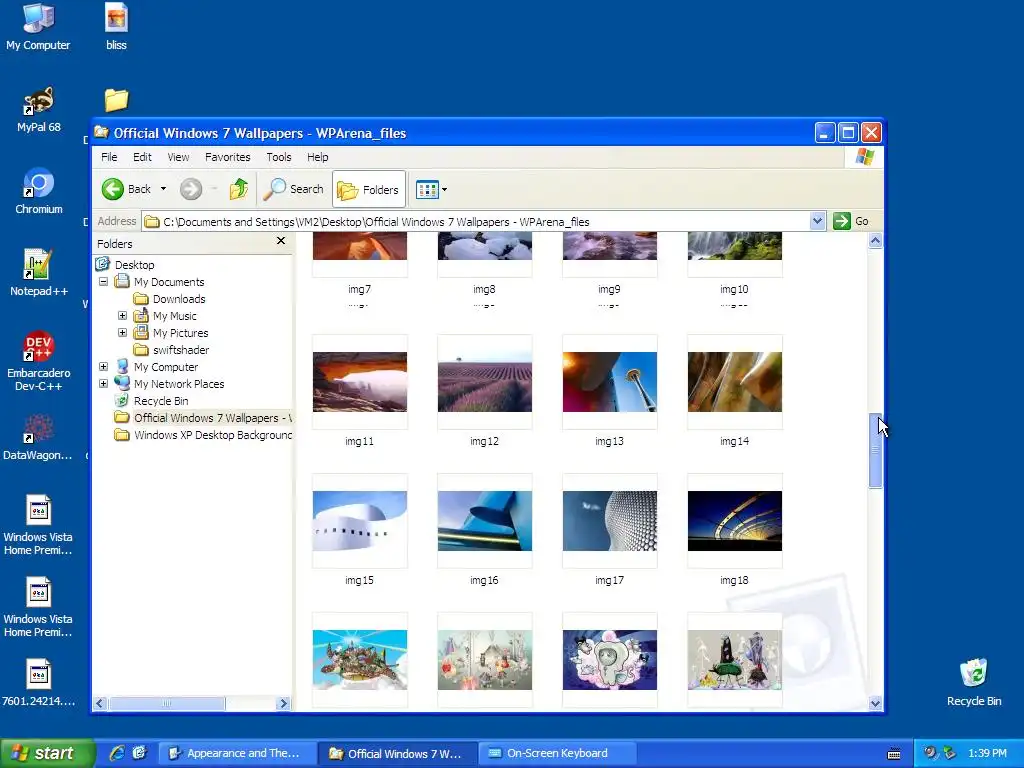Select the img15 white building thumbnail

click(360, 521)
